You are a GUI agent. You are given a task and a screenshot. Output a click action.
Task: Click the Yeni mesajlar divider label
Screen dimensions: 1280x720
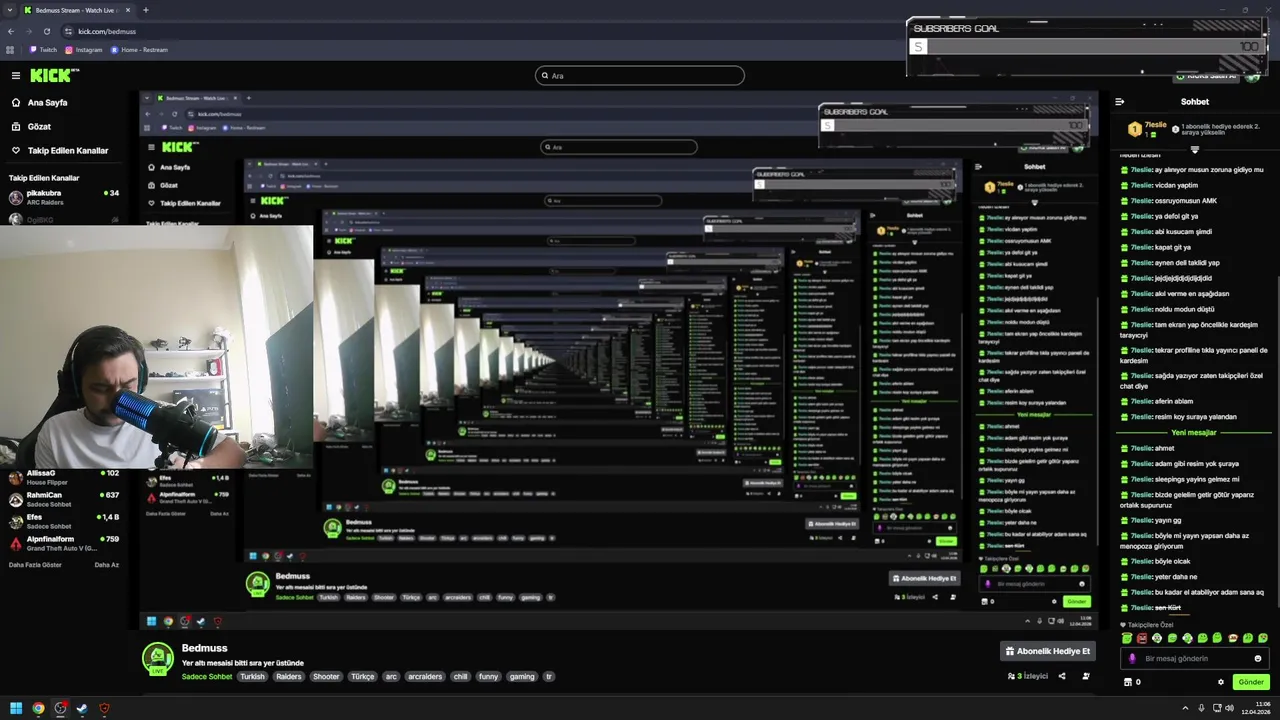point(1194,433)
